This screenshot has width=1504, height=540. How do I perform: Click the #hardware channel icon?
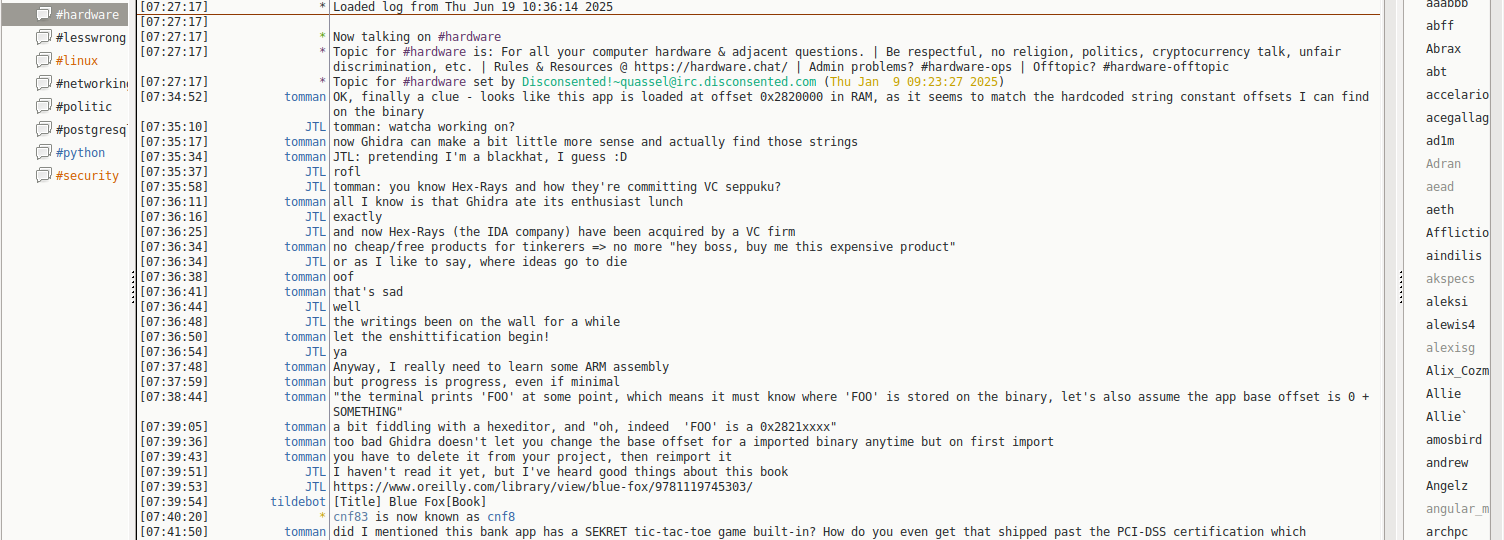pos(44,15)
